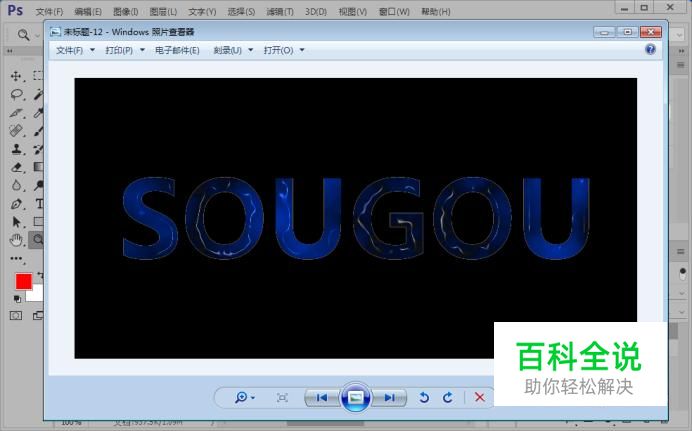Open Photoshop 选择(S) menu

[241, 12]
